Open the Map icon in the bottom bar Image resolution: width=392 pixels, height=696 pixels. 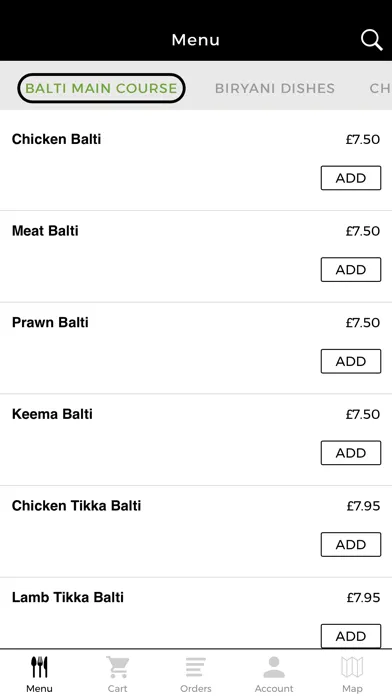[x=352, y=667]
